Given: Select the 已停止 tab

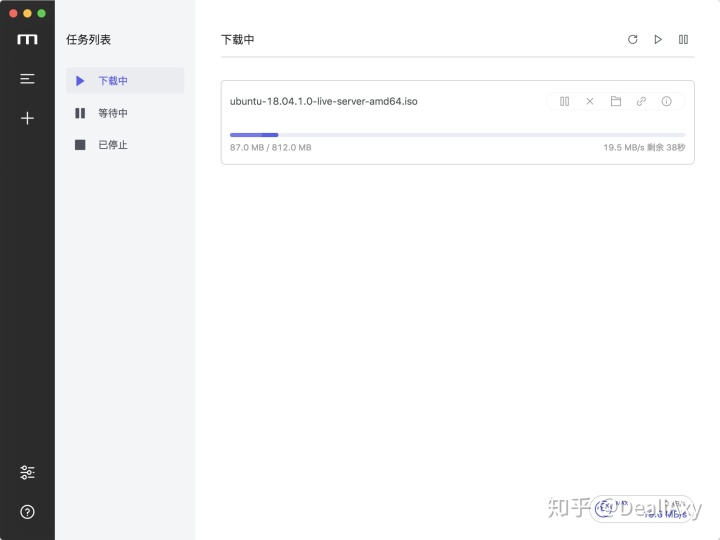Looking at the screenshot, I should [125, 145].
